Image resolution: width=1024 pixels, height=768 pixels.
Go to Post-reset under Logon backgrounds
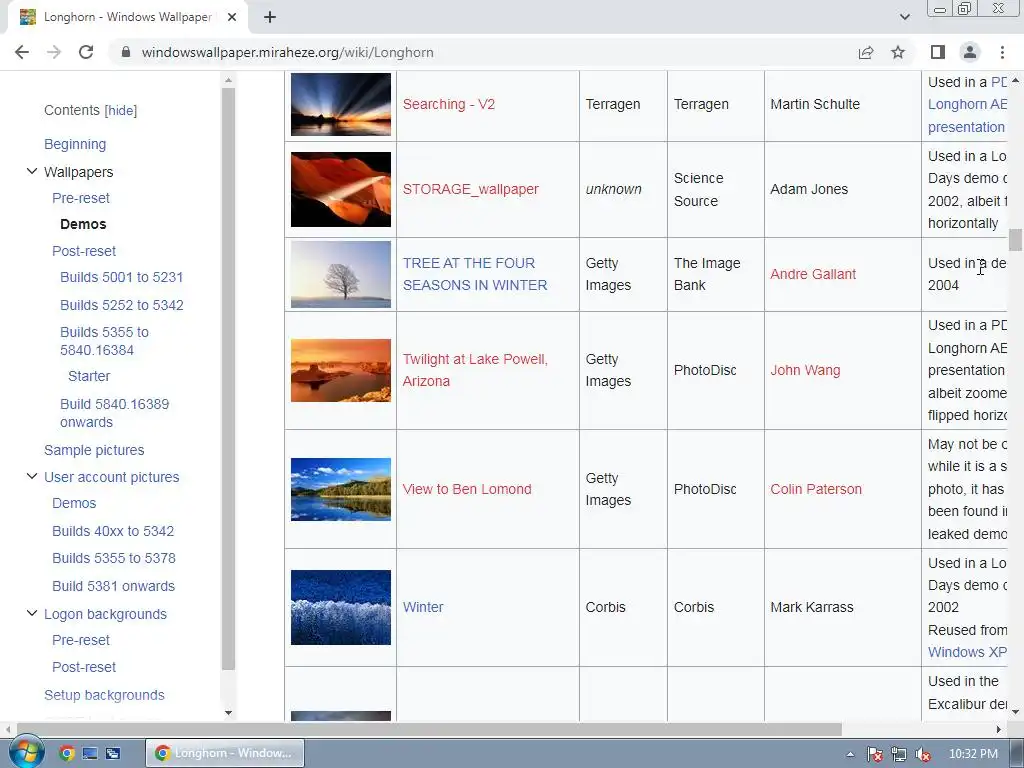(x=84, y=667)
